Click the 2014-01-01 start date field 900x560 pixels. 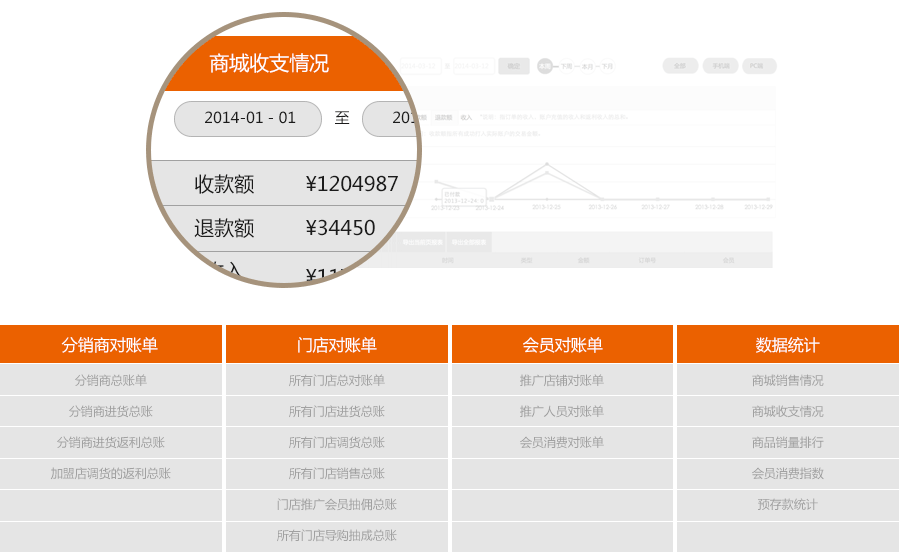tap(248, 118)
